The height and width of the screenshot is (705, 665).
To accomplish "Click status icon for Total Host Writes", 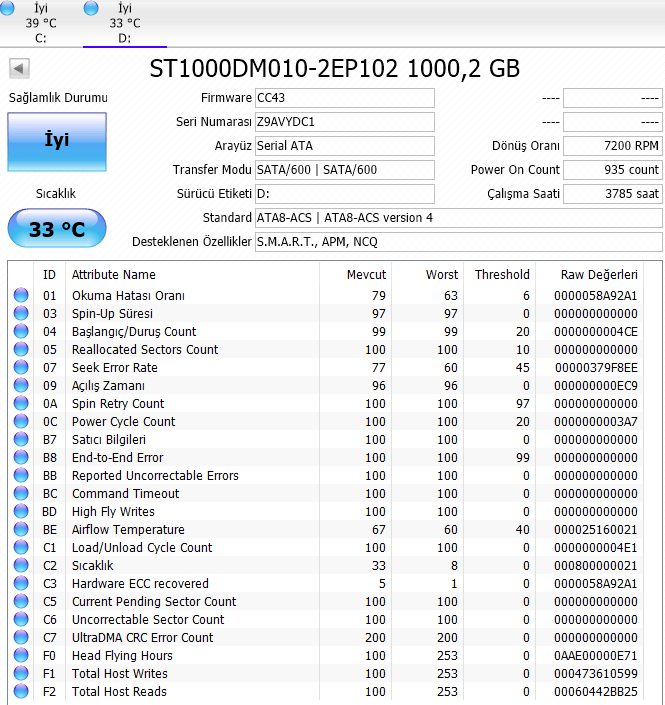I will pos(21,673).
